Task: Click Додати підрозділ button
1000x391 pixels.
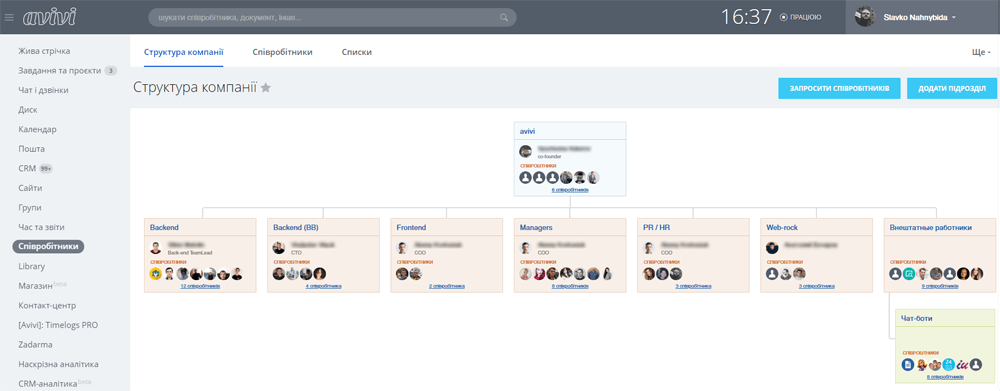Action: (x=952, y=89)
